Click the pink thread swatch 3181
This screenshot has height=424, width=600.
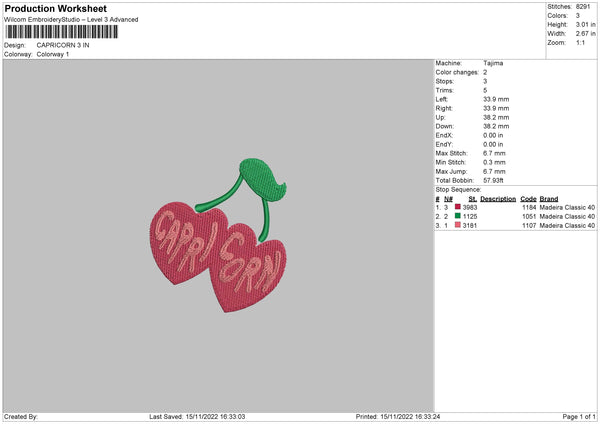pos(457,225)
